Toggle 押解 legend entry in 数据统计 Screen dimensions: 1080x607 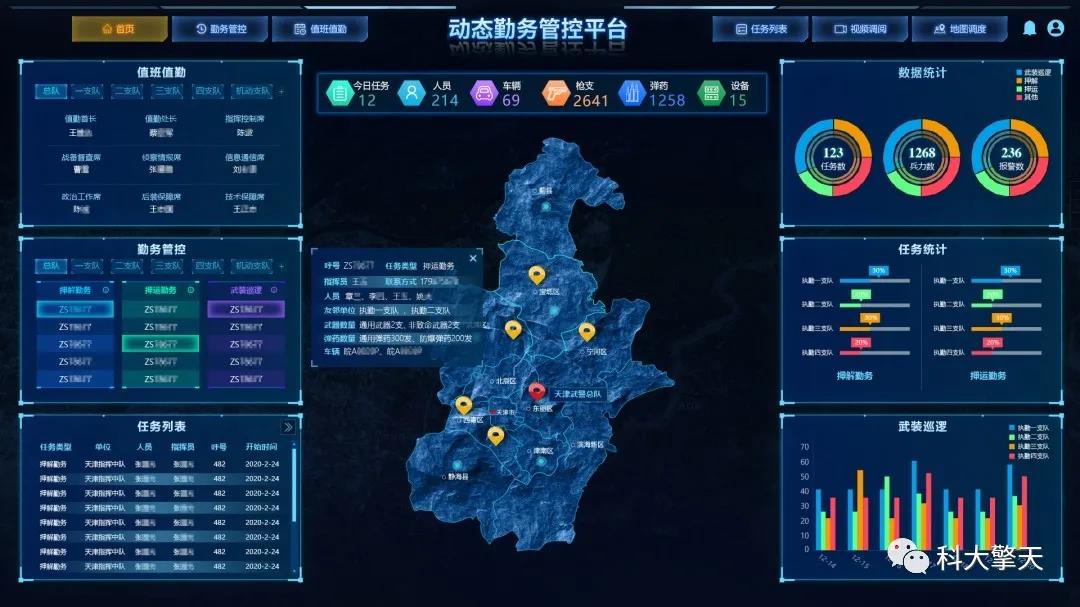click(x=1027, y=81)
